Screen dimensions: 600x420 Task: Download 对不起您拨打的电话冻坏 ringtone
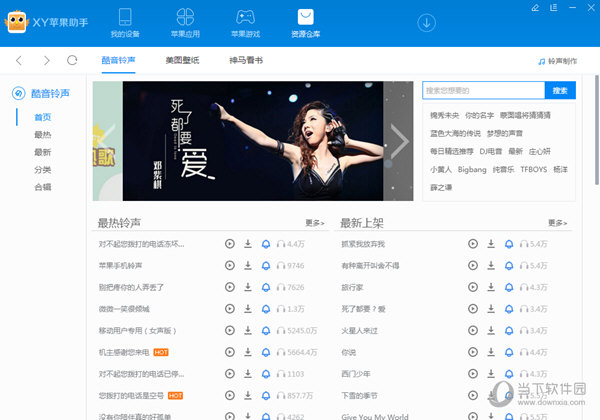(248, 244)
